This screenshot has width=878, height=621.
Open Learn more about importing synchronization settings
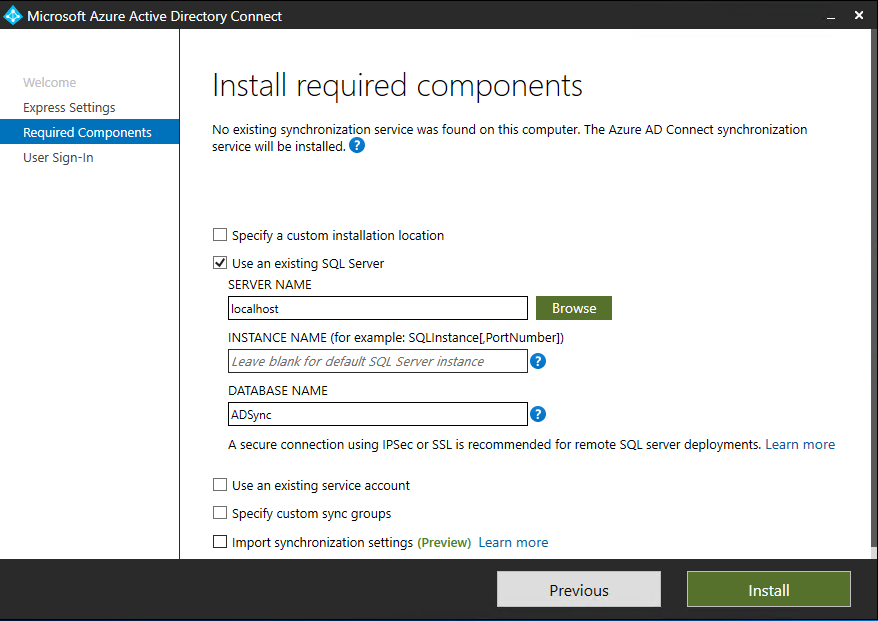point(513,542)
